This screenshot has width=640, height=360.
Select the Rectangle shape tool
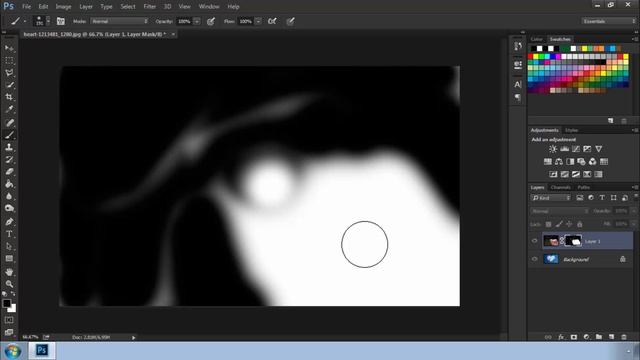[9, 259]
